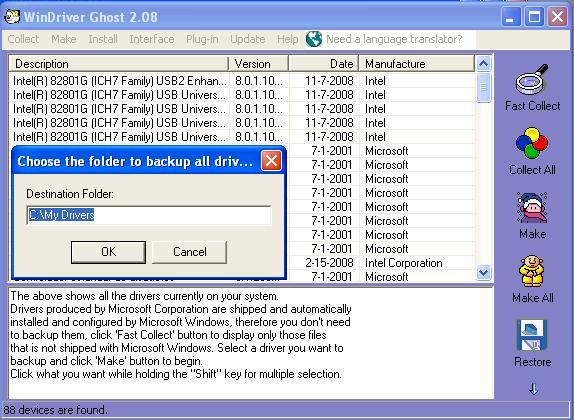Screen dimensions: 574x420
Task: Maximize the WinDriver Ghost window
Action: point(534,17)
